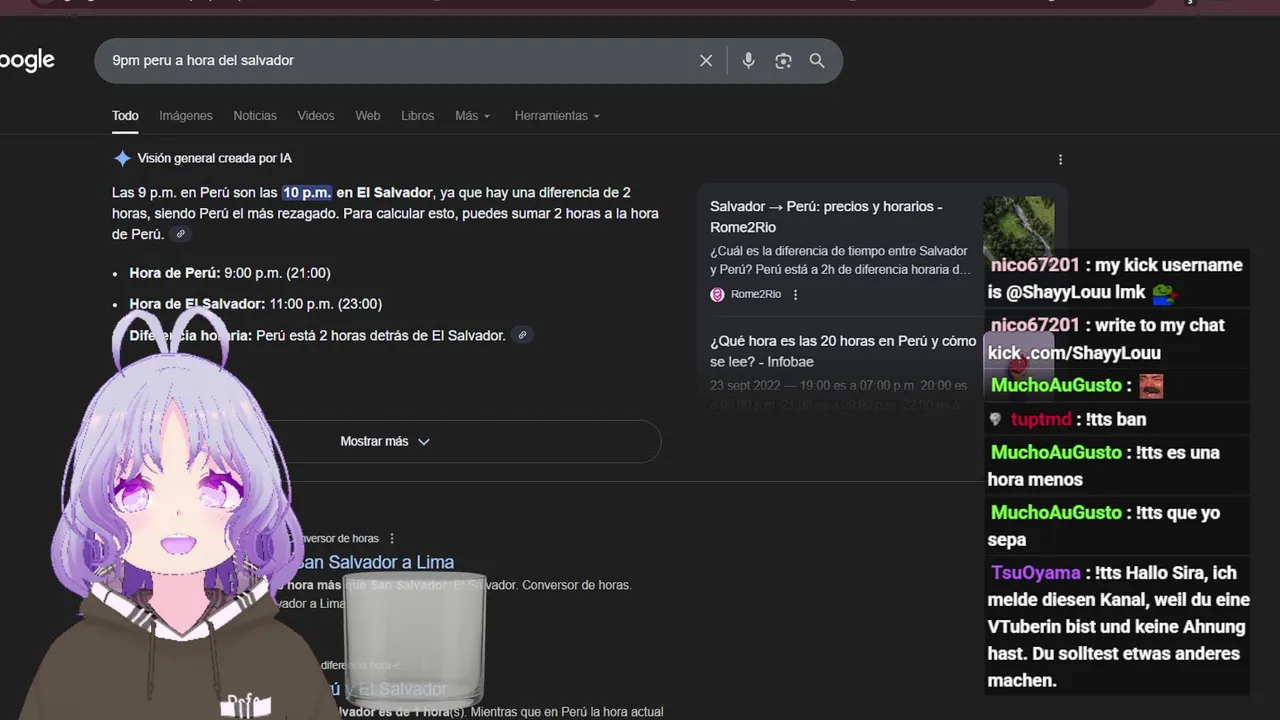Click frog emote in nico67201 message
This screenshot has width=1280, height=720.
click(1162, 293)
